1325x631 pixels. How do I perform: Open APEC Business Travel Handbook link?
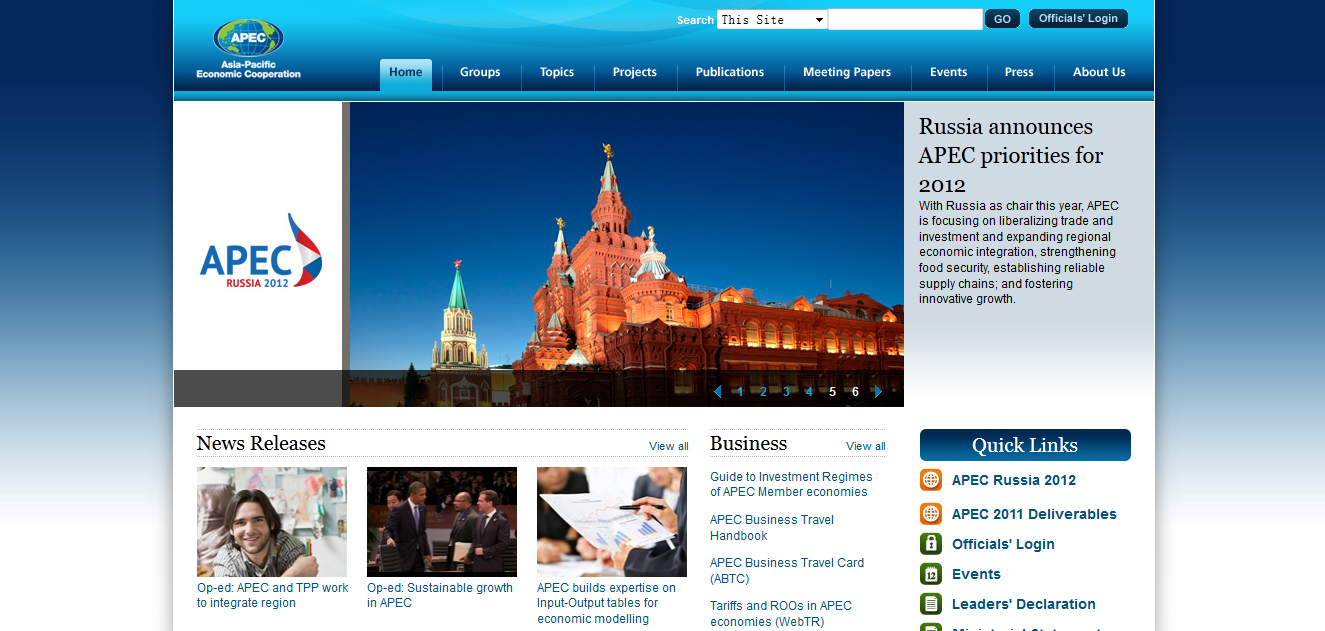click(772, 528)
